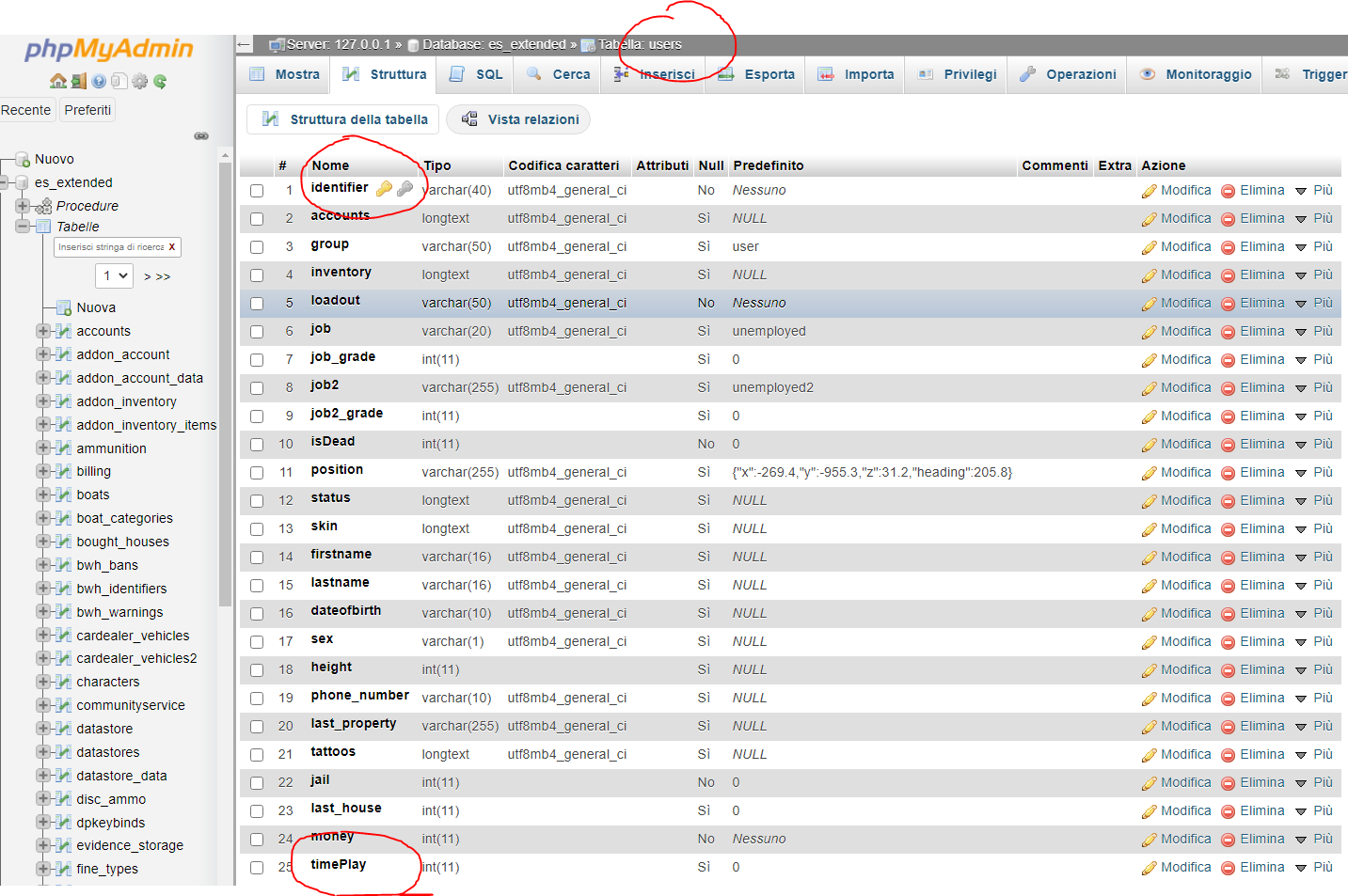The height and width of the screenshot is (896, 1348).
Task: Open help with the question mark icon
Action: (x=99, y=82)
